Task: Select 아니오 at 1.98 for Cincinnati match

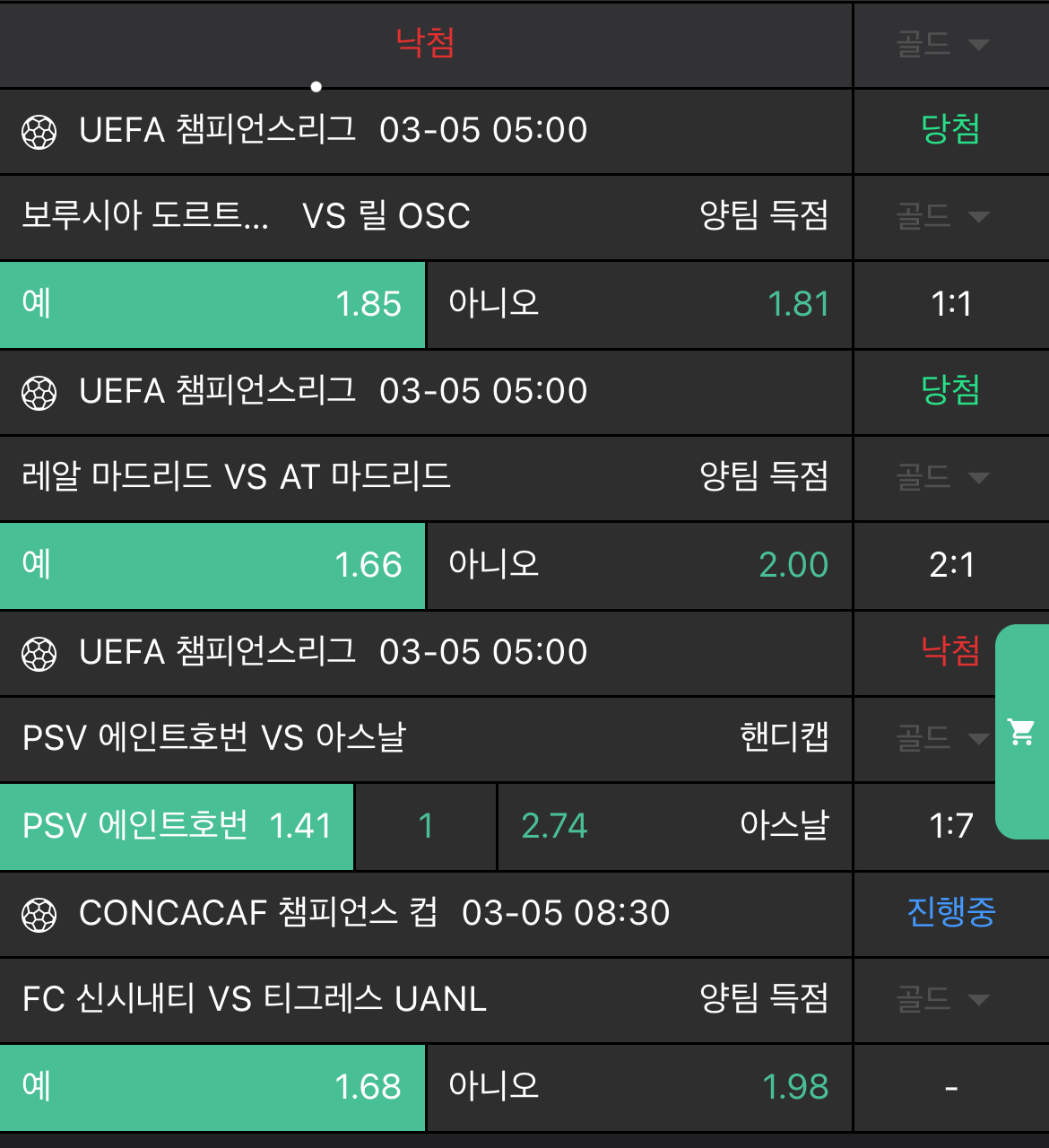Action: 638,1087
